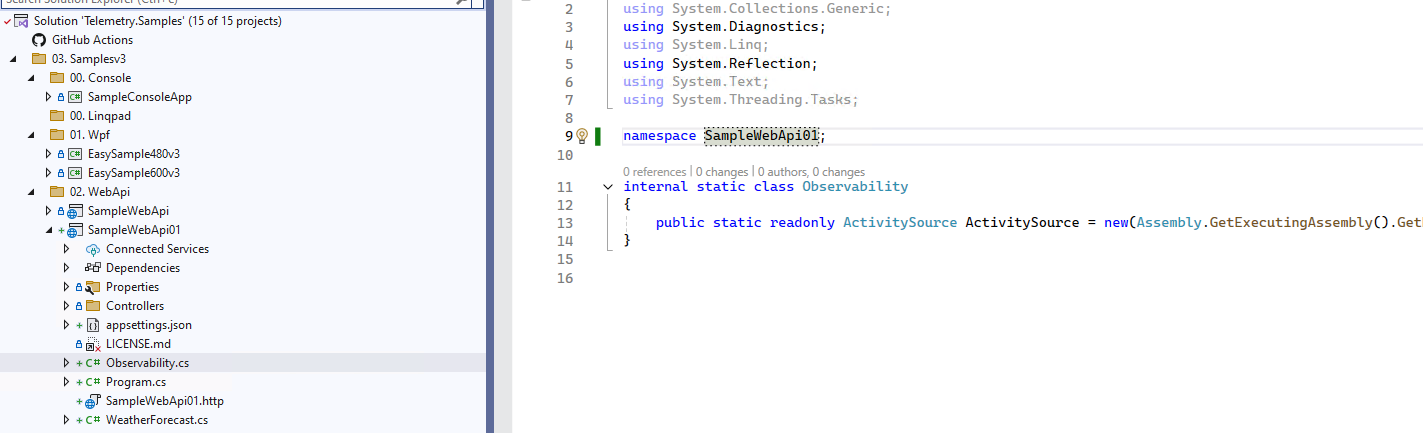The image size is (1423, 433).
Task: Click the C# project icon for SampleConsoleApp
Action: pos(75,97)
